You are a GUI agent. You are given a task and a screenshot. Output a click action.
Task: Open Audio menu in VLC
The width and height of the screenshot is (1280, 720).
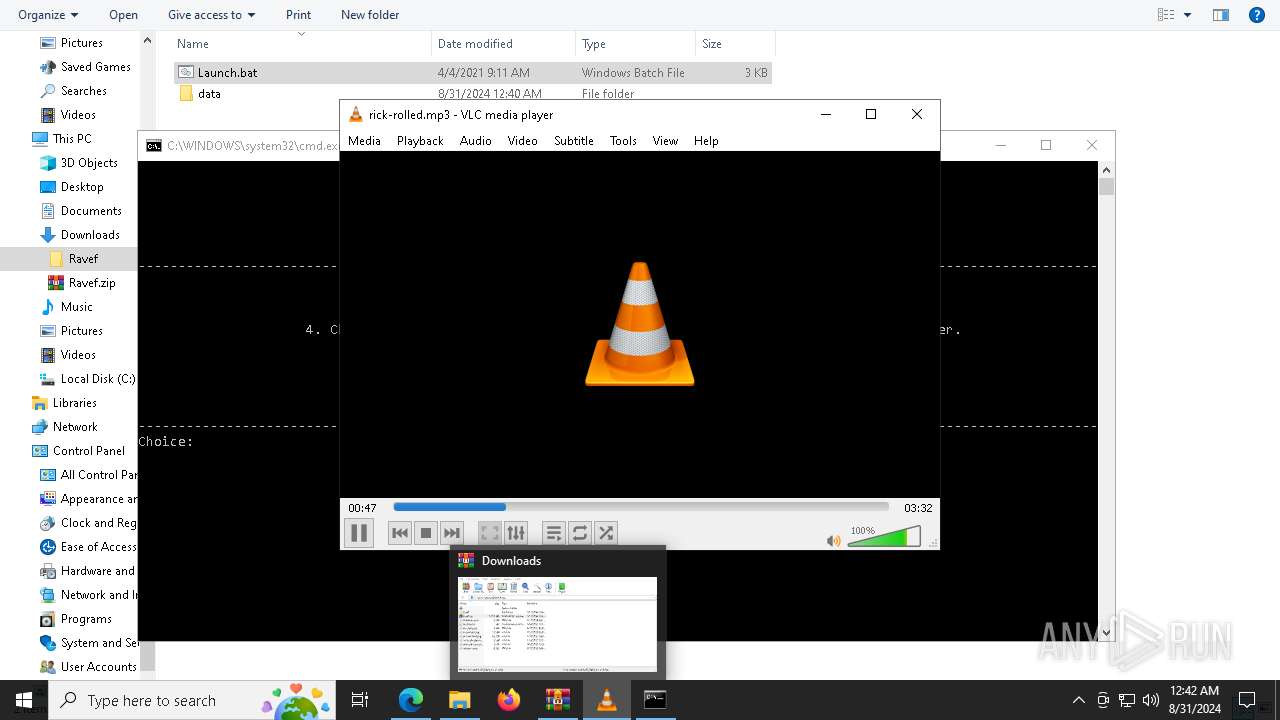click(476, 141)
